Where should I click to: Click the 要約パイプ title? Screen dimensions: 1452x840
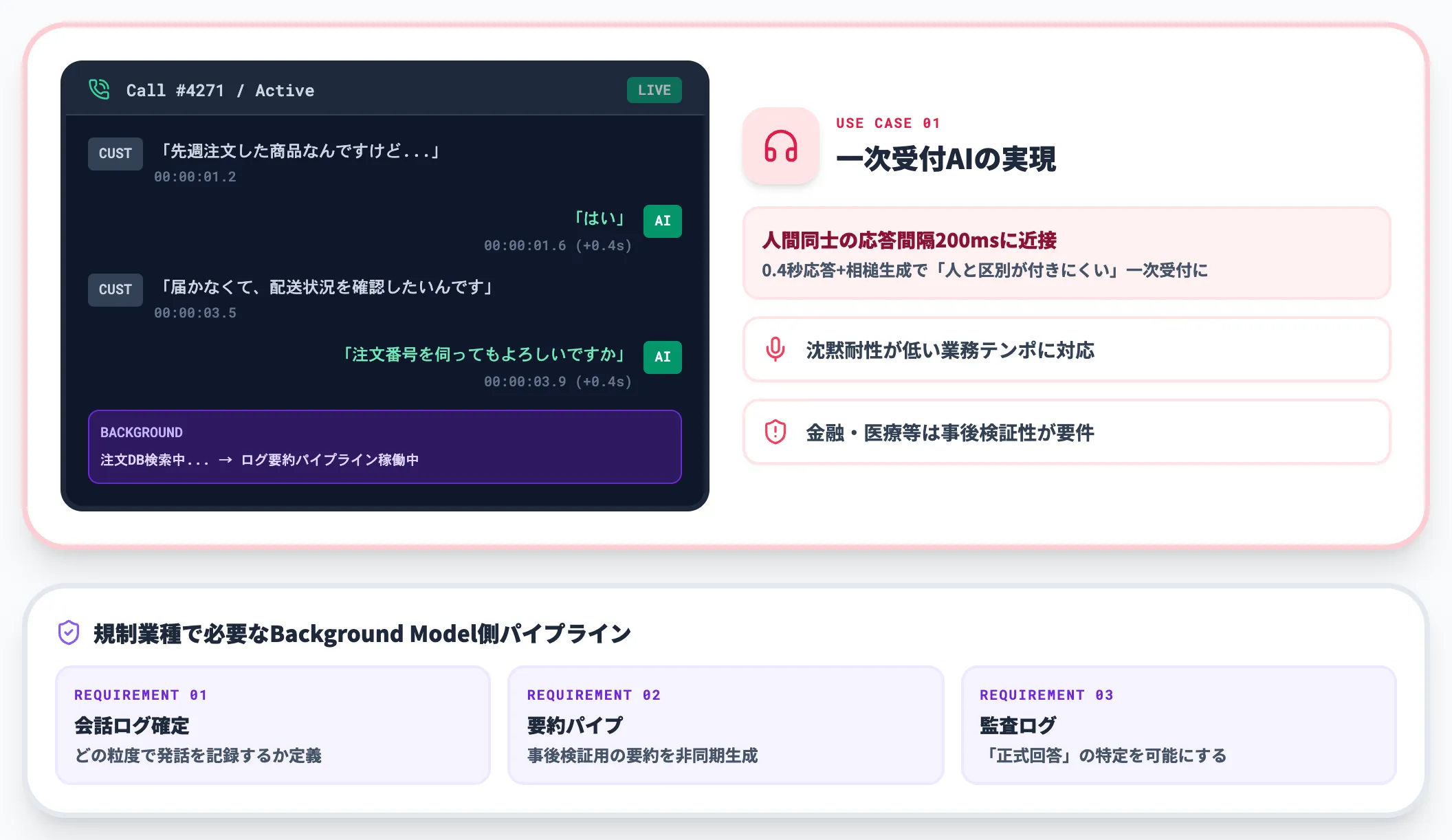pyautogui.click(x=575, y=725)
